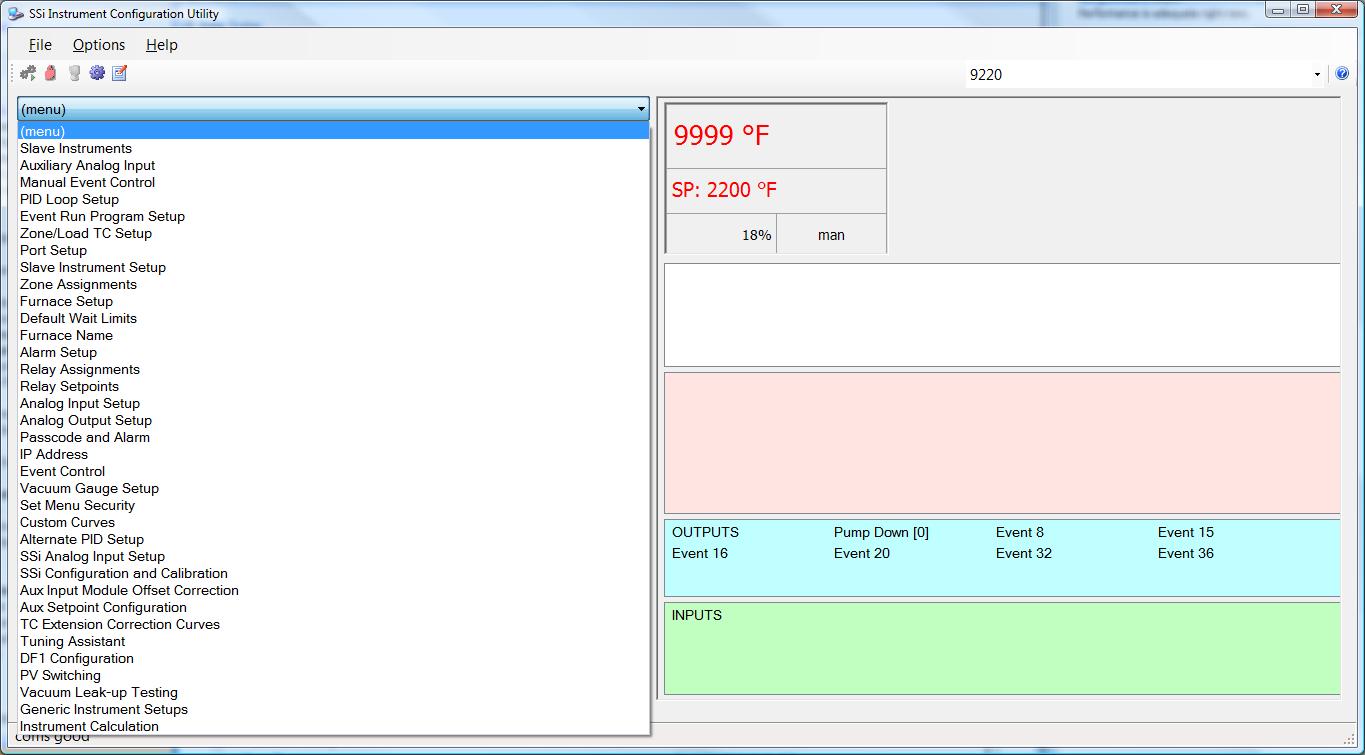
Task: Choose Zone/Load TC Setup
Action: coord(333,233)
